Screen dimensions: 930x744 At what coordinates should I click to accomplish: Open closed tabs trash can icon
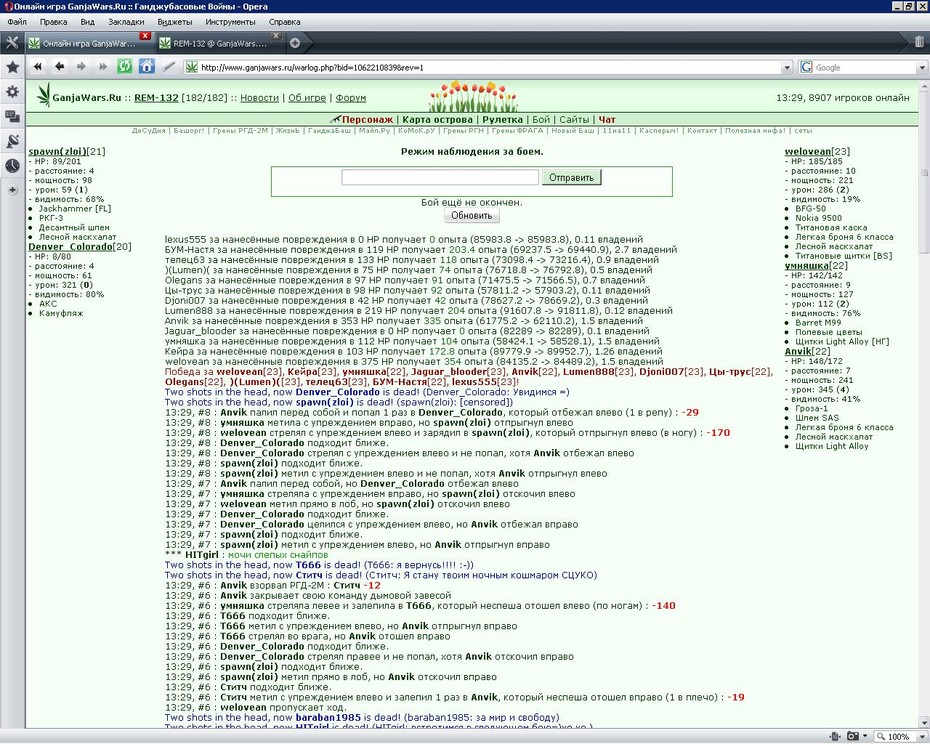[919, 42]
